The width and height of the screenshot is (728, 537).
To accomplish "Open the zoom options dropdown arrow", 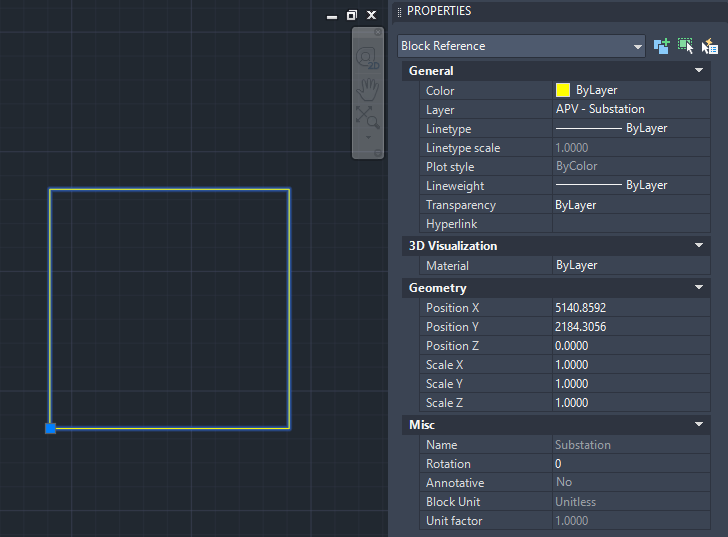I will coord(368,137).
